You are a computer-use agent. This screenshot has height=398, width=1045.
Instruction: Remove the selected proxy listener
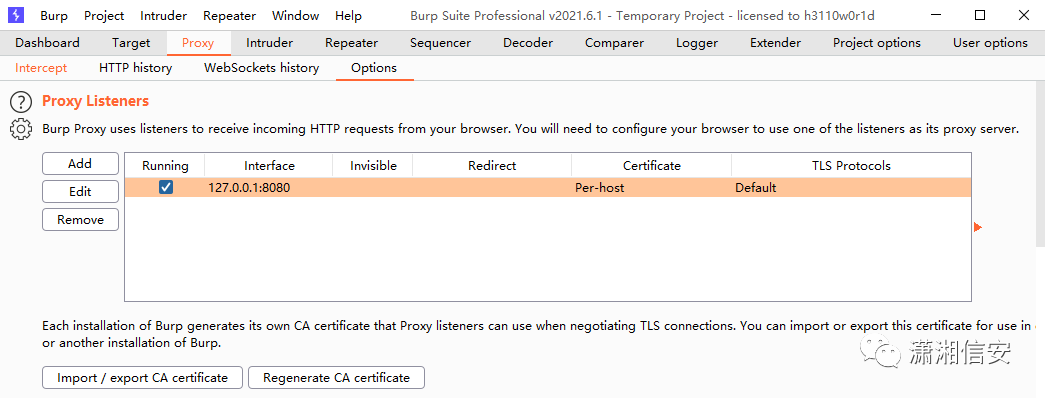point(80,219)
